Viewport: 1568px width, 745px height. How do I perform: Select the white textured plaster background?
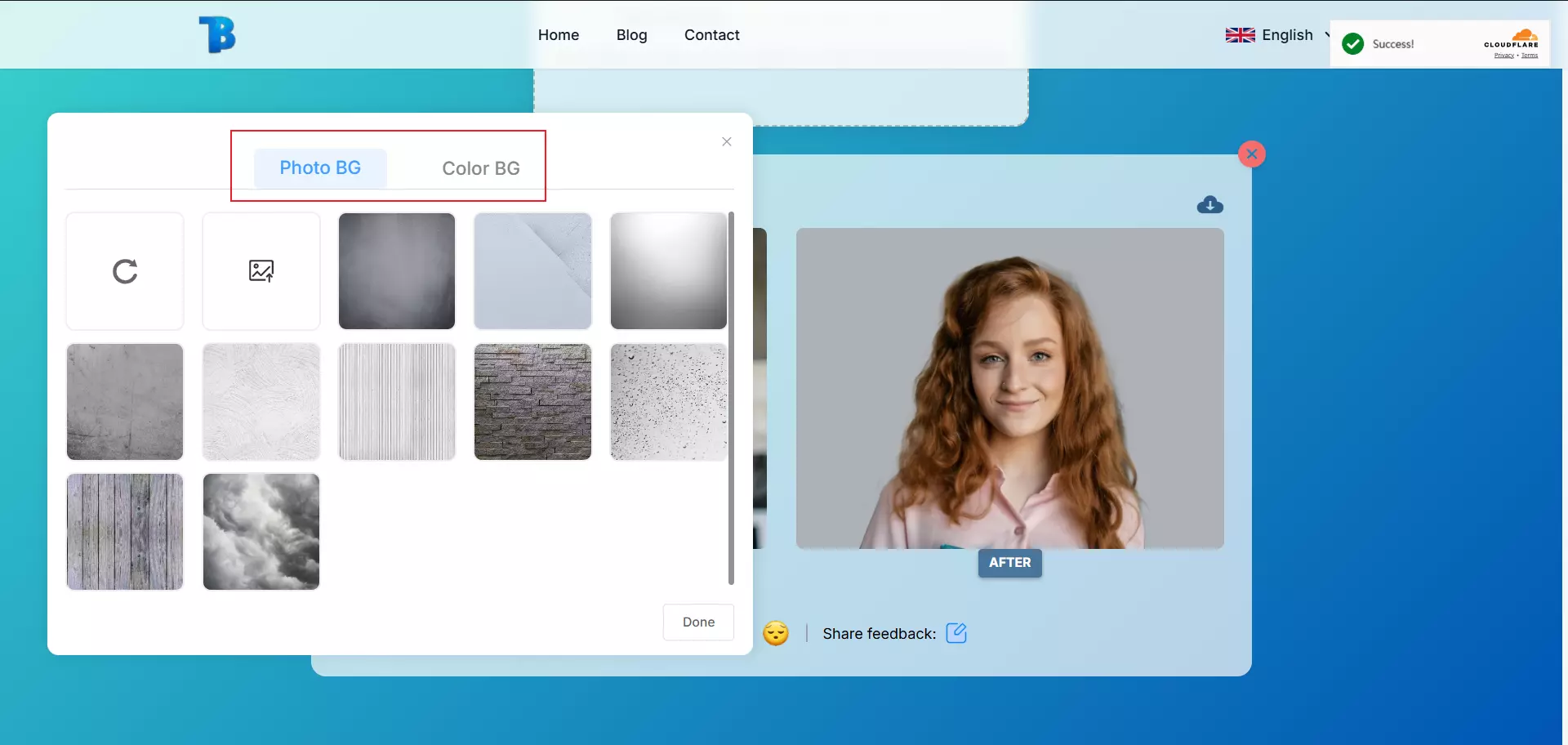[x=261, y=402]
